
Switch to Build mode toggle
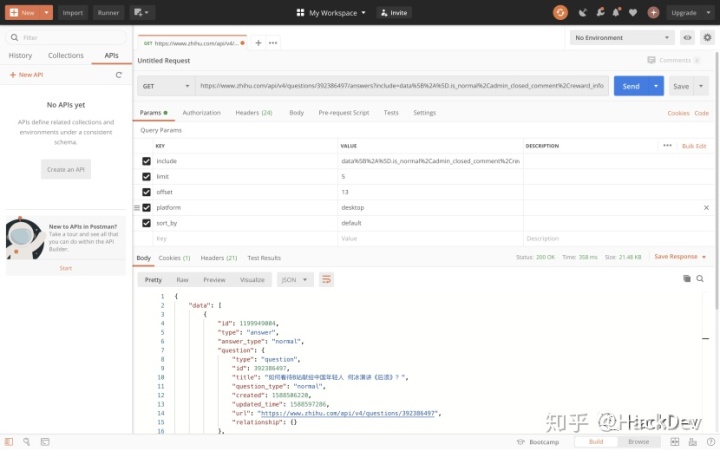[x=596, y=442]
